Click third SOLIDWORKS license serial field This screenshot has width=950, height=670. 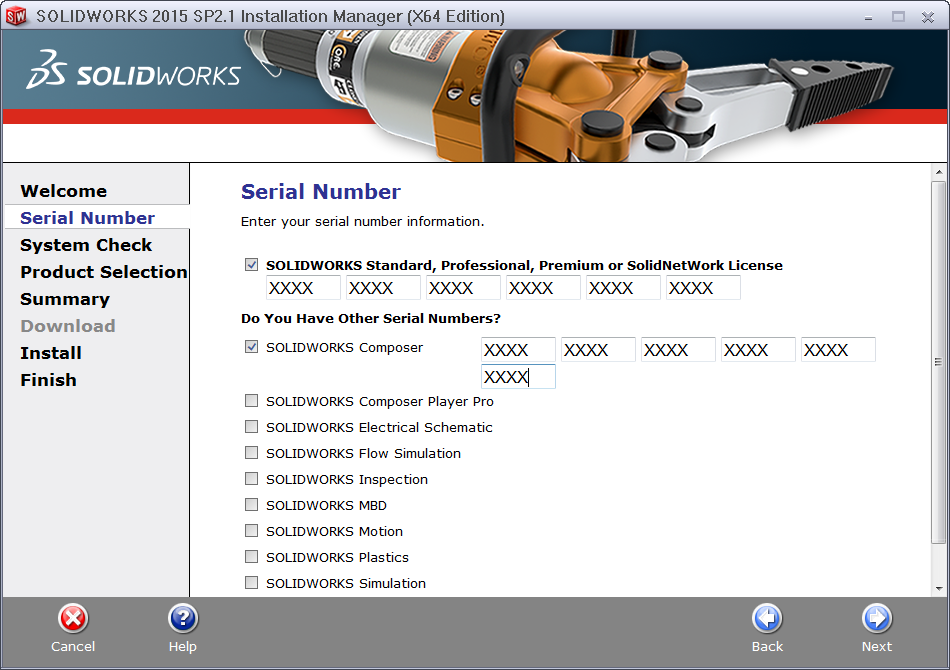[x=463, y=288]
